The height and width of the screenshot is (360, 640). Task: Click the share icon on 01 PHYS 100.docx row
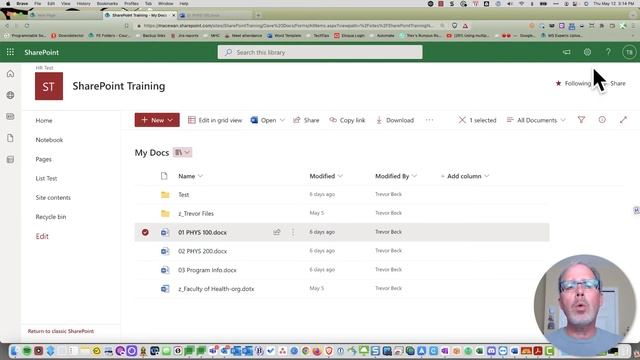click(277, 232)
